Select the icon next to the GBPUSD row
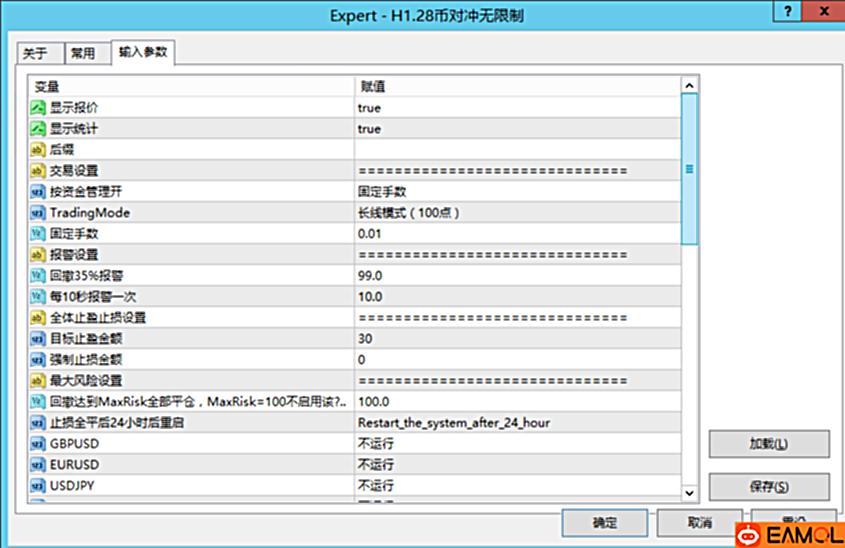This screenshot has width=845, height=548. coord(37,444)
